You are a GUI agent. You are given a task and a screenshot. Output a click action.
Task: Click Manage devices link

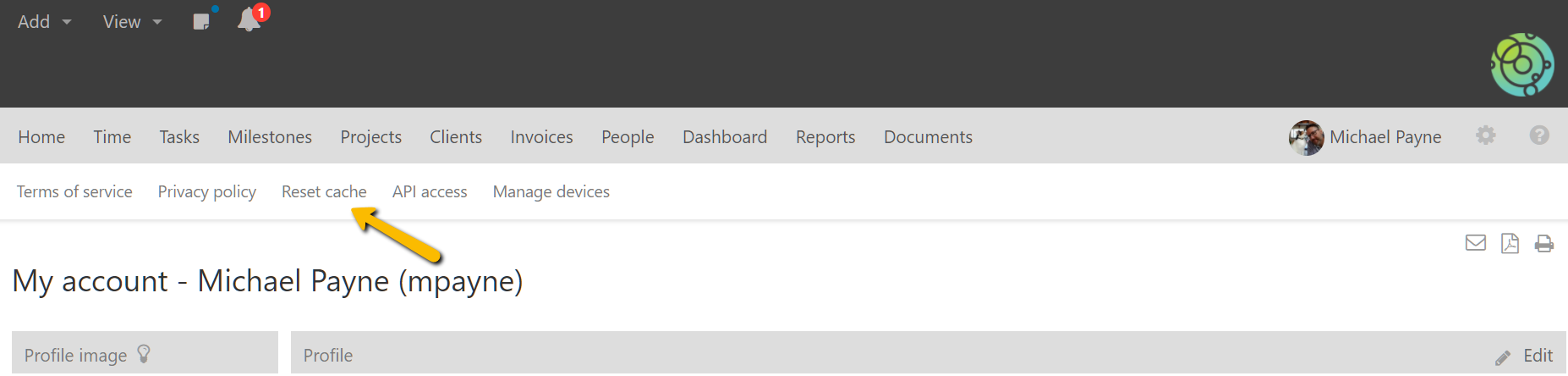(x=551, y=192)
